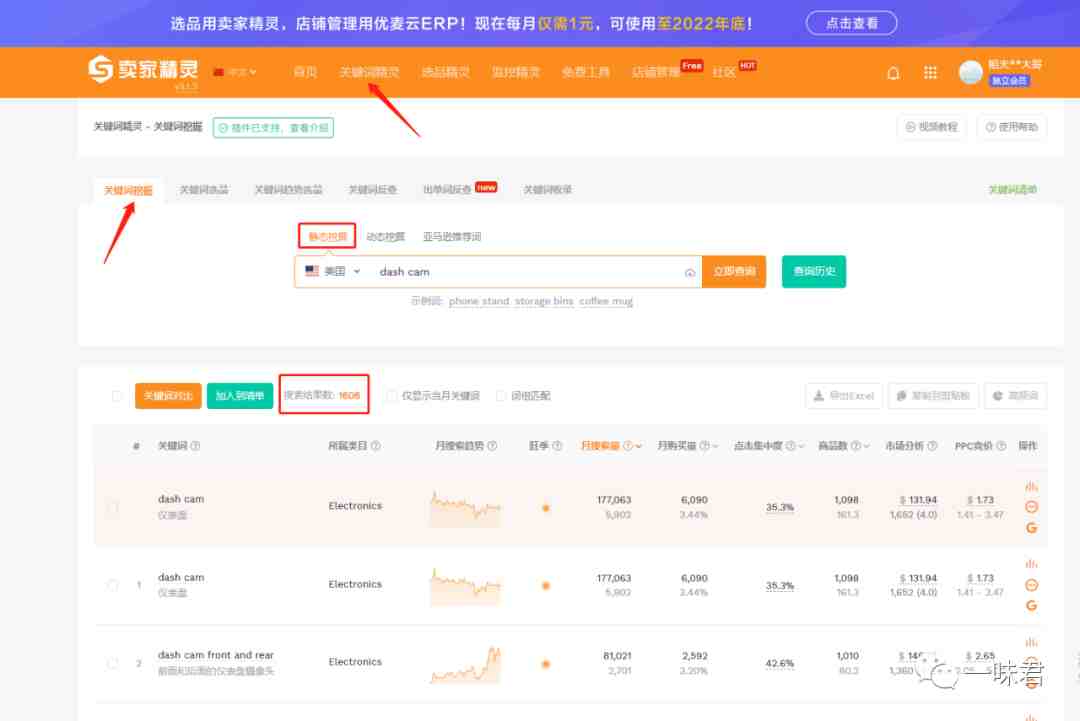1080x721 pixels.
Task: Click the green 加入到清单 button
Action: pos(240,396)
